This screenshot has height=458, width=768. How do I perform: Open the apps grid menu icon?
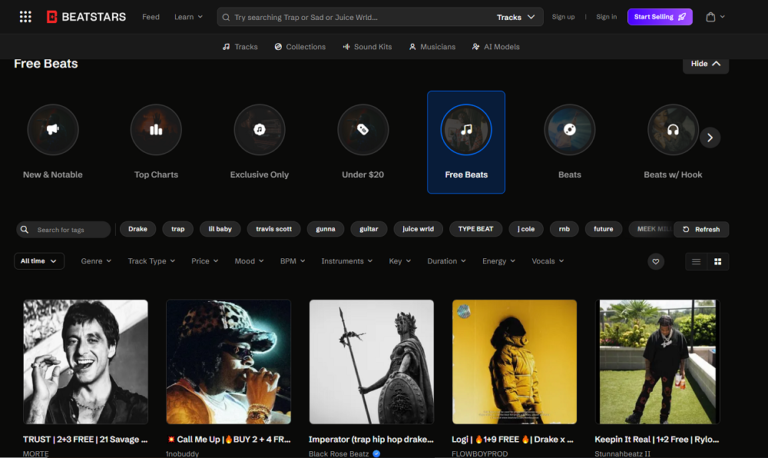pos(25,17)
